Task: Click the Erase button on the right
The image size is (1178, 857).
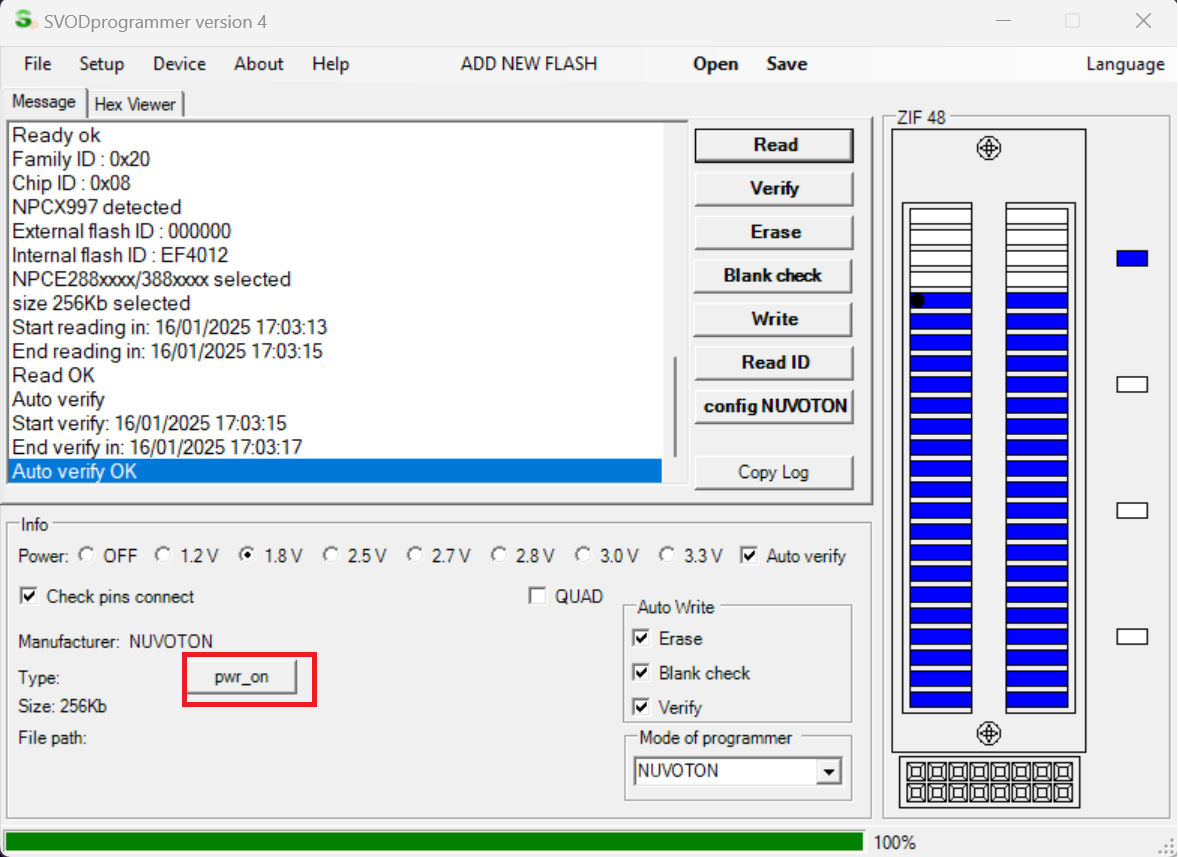Action: click(774, 232)
